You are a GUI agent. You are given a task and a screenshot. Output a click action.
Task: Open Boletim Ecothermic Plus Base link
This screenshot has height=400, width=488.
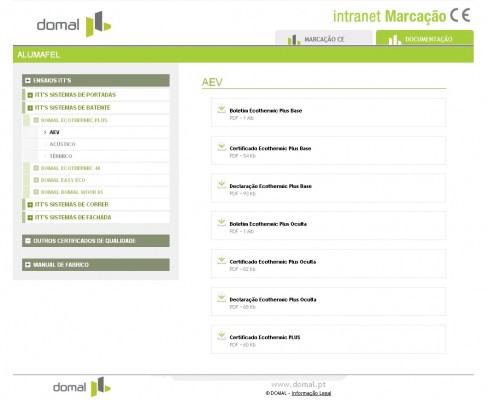tap(266, 111)
